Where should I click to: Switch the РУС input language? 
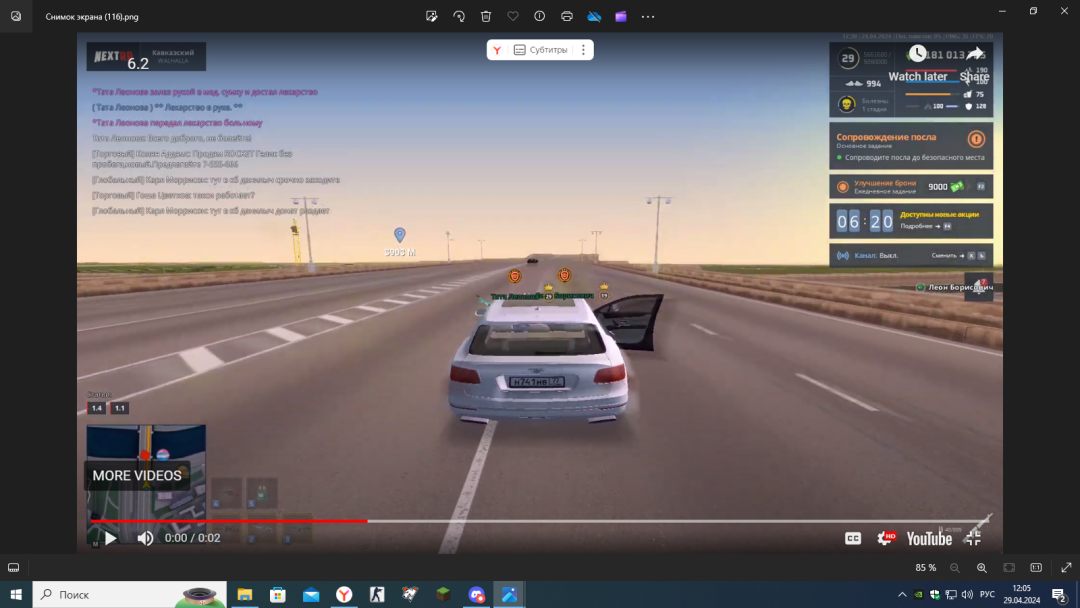(987, 594)
